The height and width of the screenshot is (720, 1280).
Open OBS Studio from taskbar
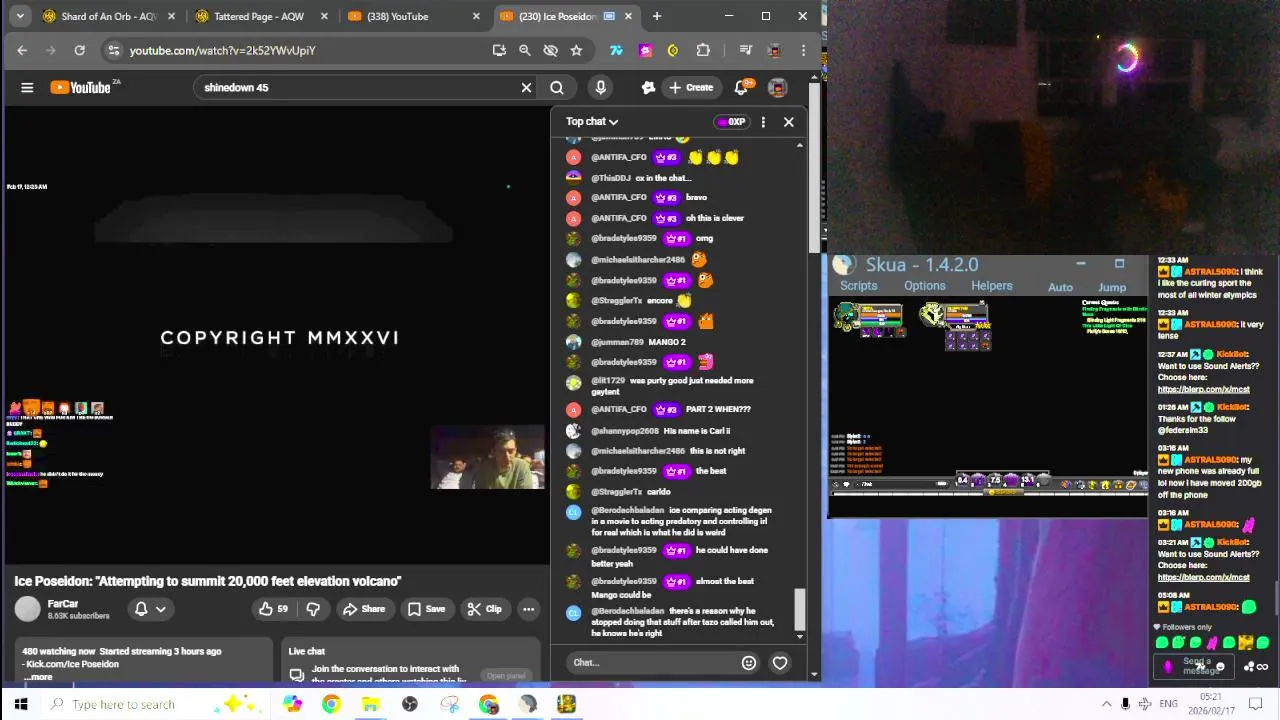[409, 704]
